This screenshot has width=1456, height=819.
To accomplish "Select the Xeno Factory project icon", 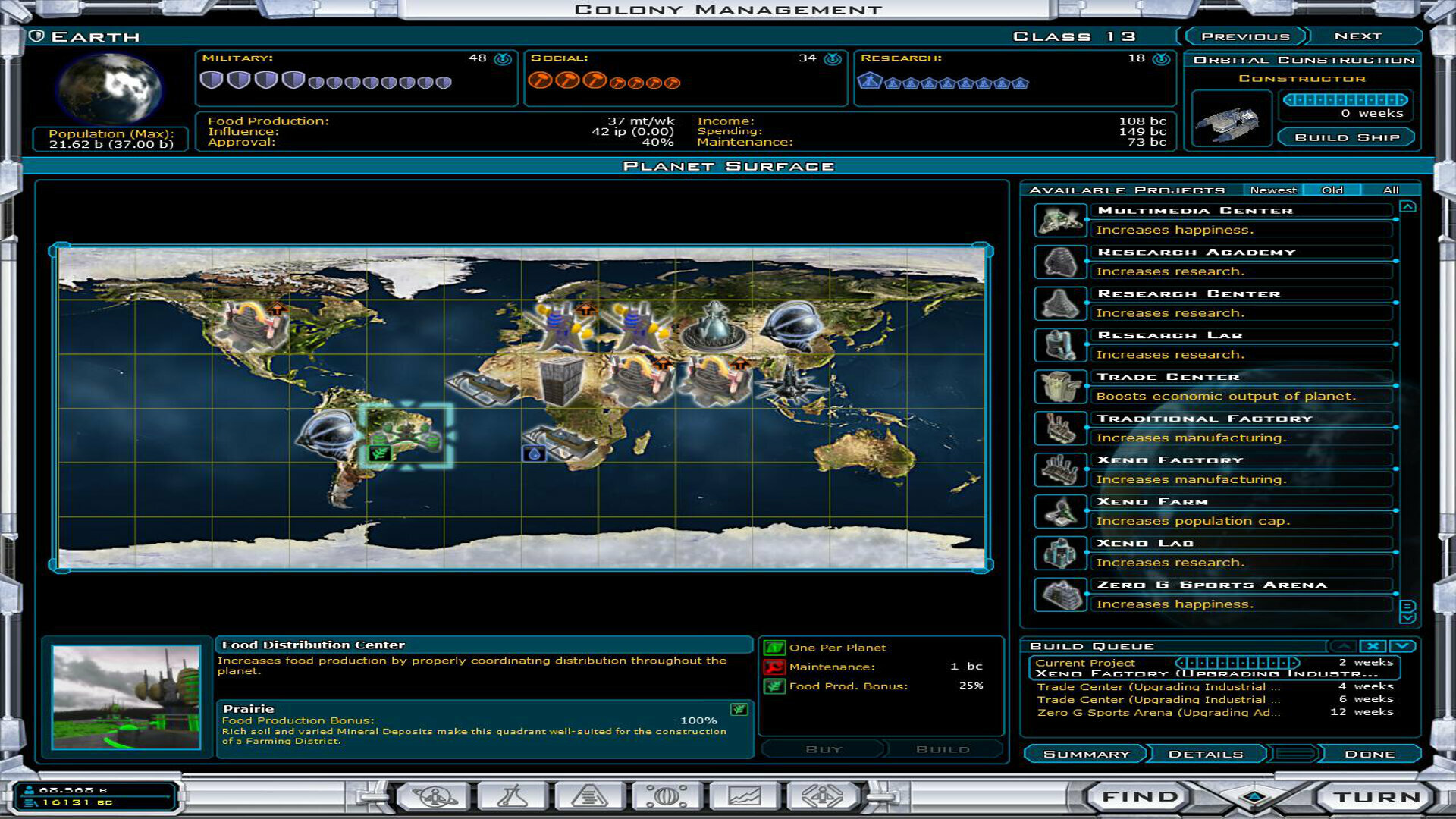I will pyautogui.click(x=1059, y=469).
